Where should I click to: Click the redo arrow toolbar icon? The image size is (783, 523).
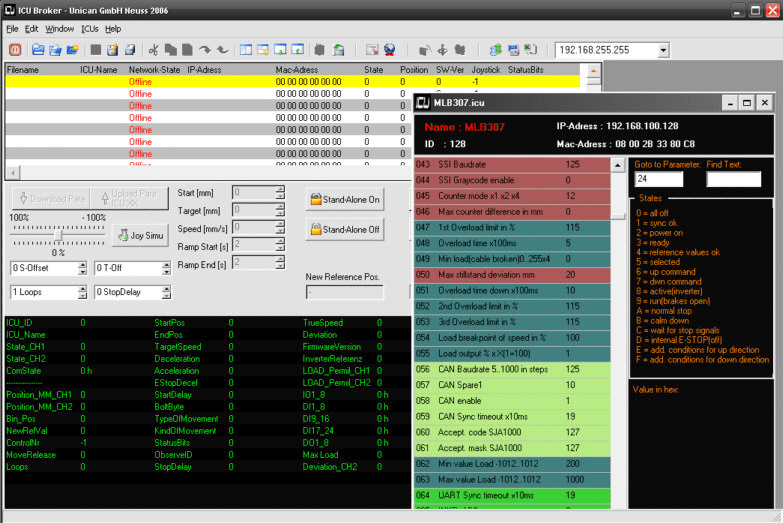pos(204,50)
